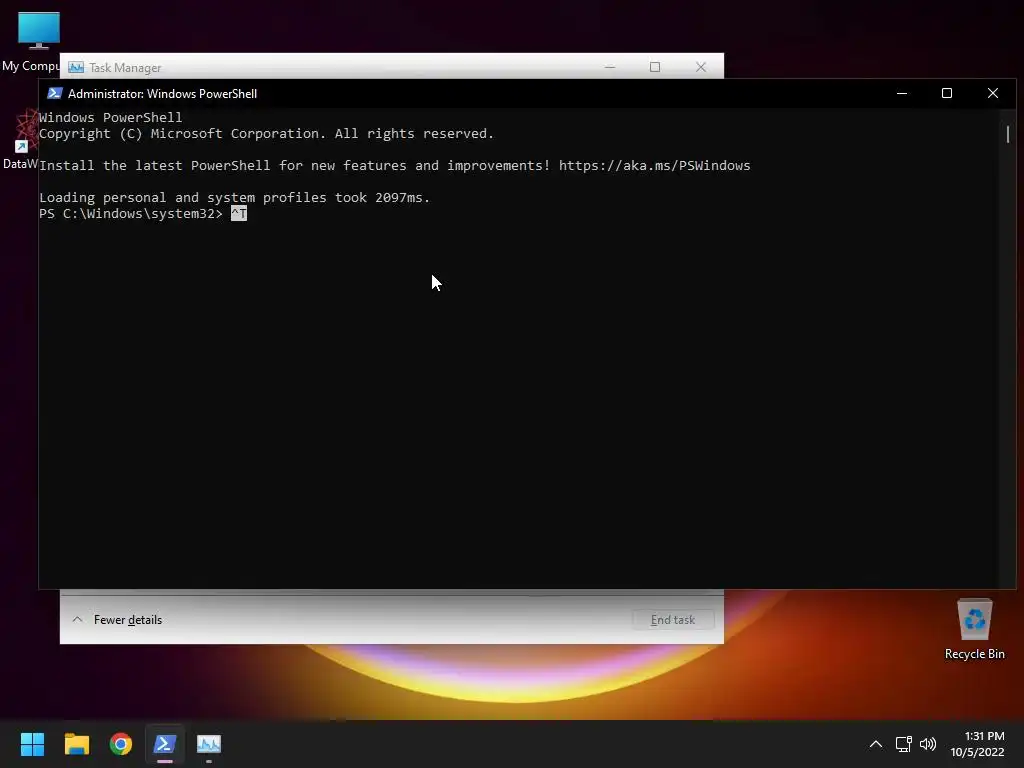
Task: Click the Copyright Microsoft Corporation line
Action: (x=266, y=133)
